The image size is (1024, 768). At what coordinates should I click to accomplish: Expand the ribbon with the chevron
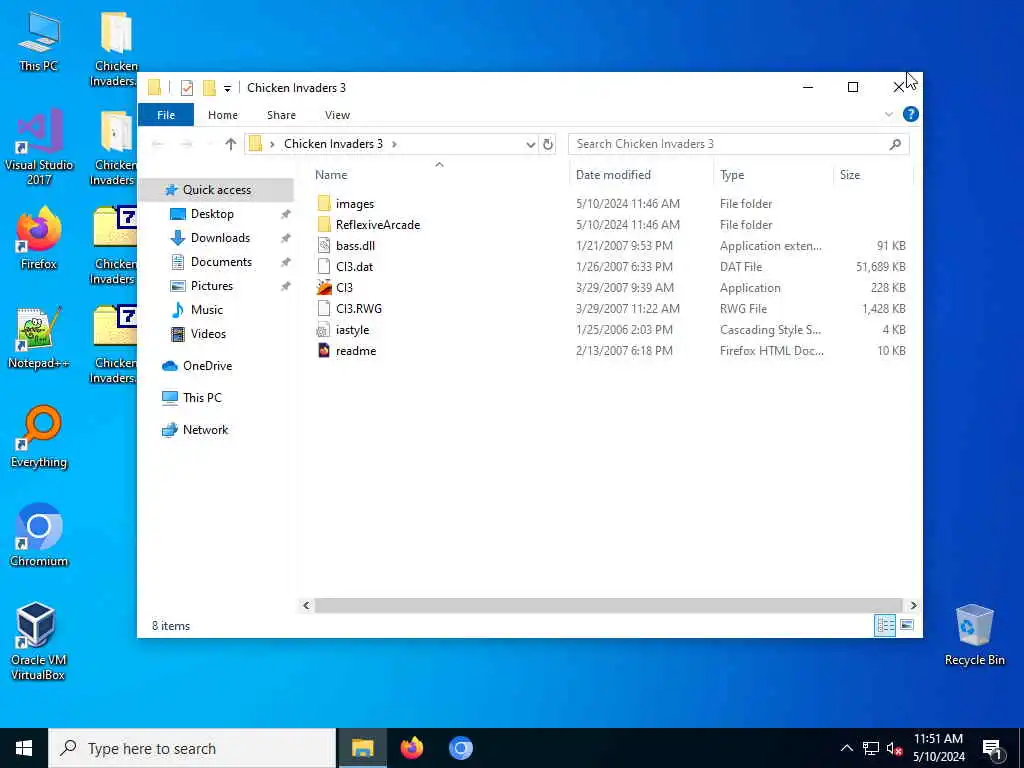889,114
